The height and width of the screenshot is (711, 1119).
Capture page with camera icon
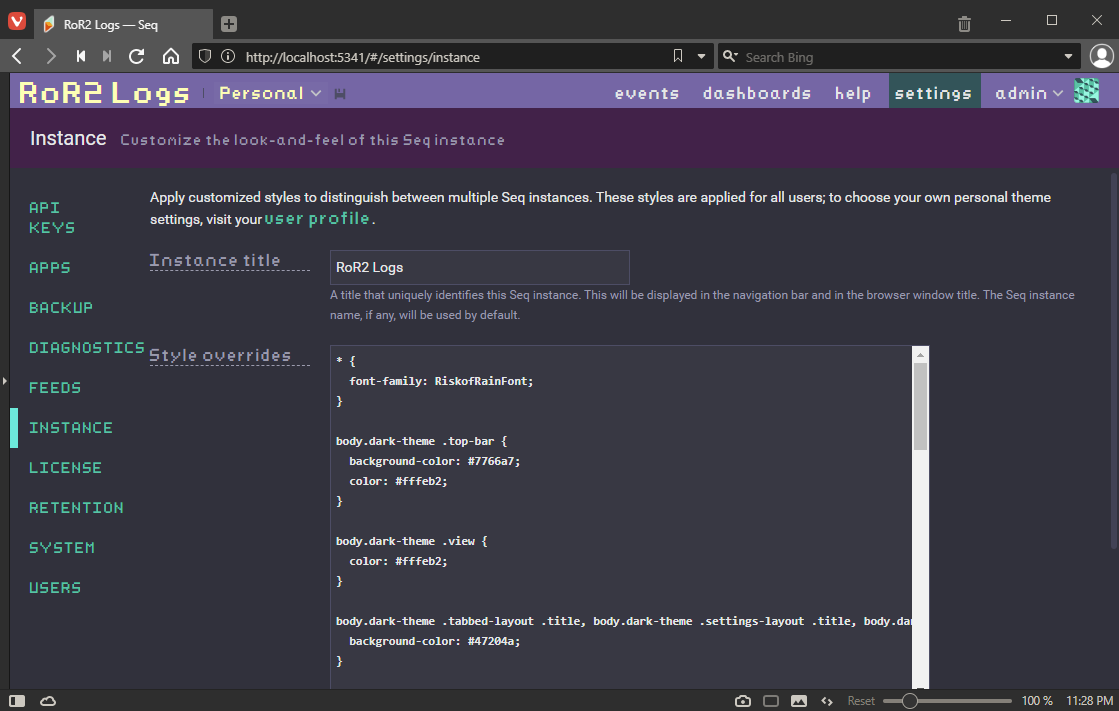click(743, 701)
